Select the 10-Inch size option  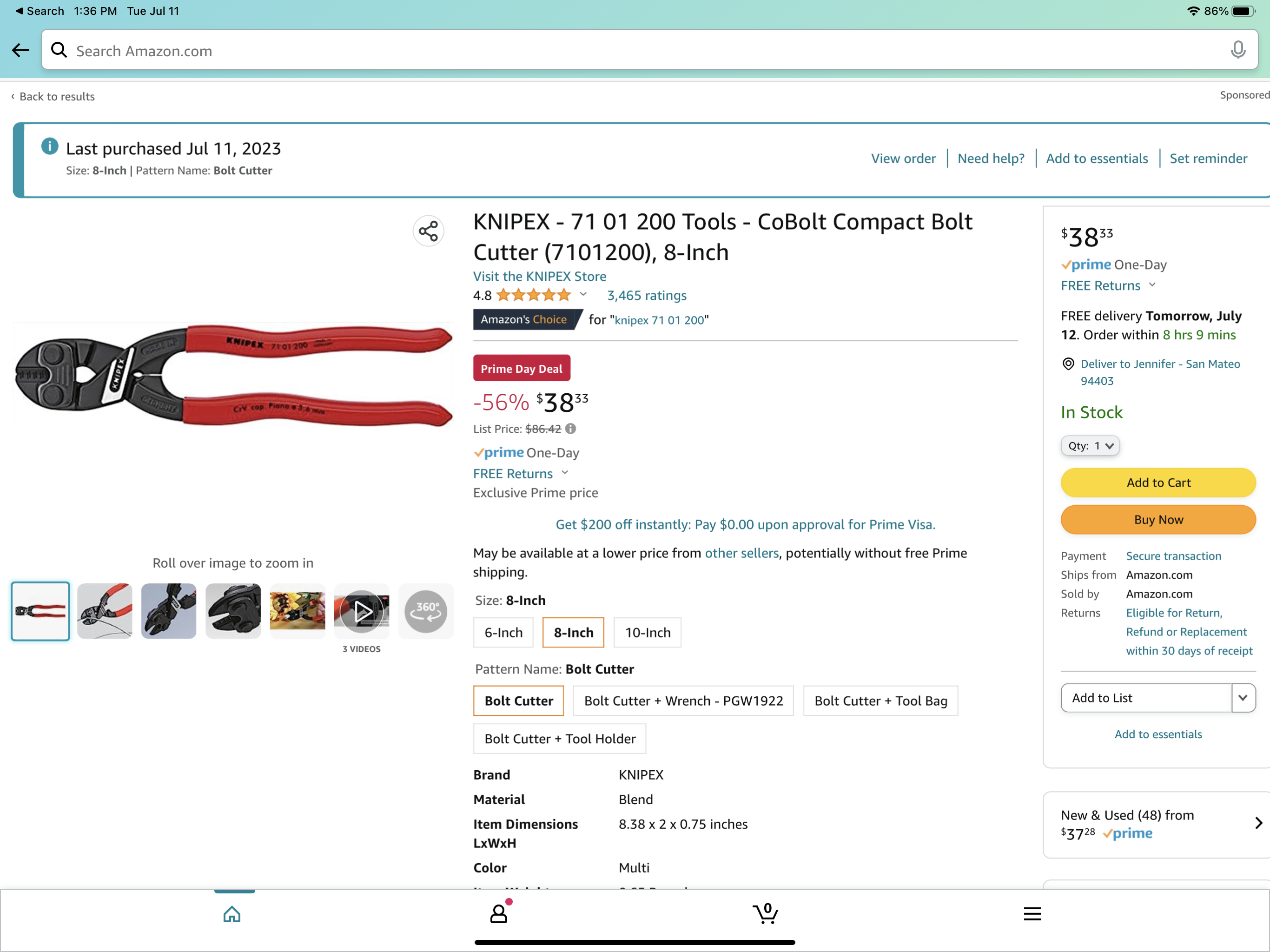click(x=647, y=632)
